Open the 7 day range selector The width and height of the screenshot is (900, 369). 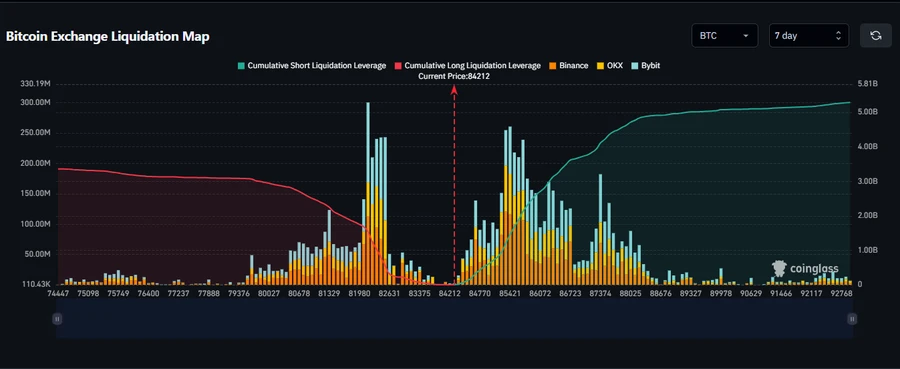[x=809, y=36]
